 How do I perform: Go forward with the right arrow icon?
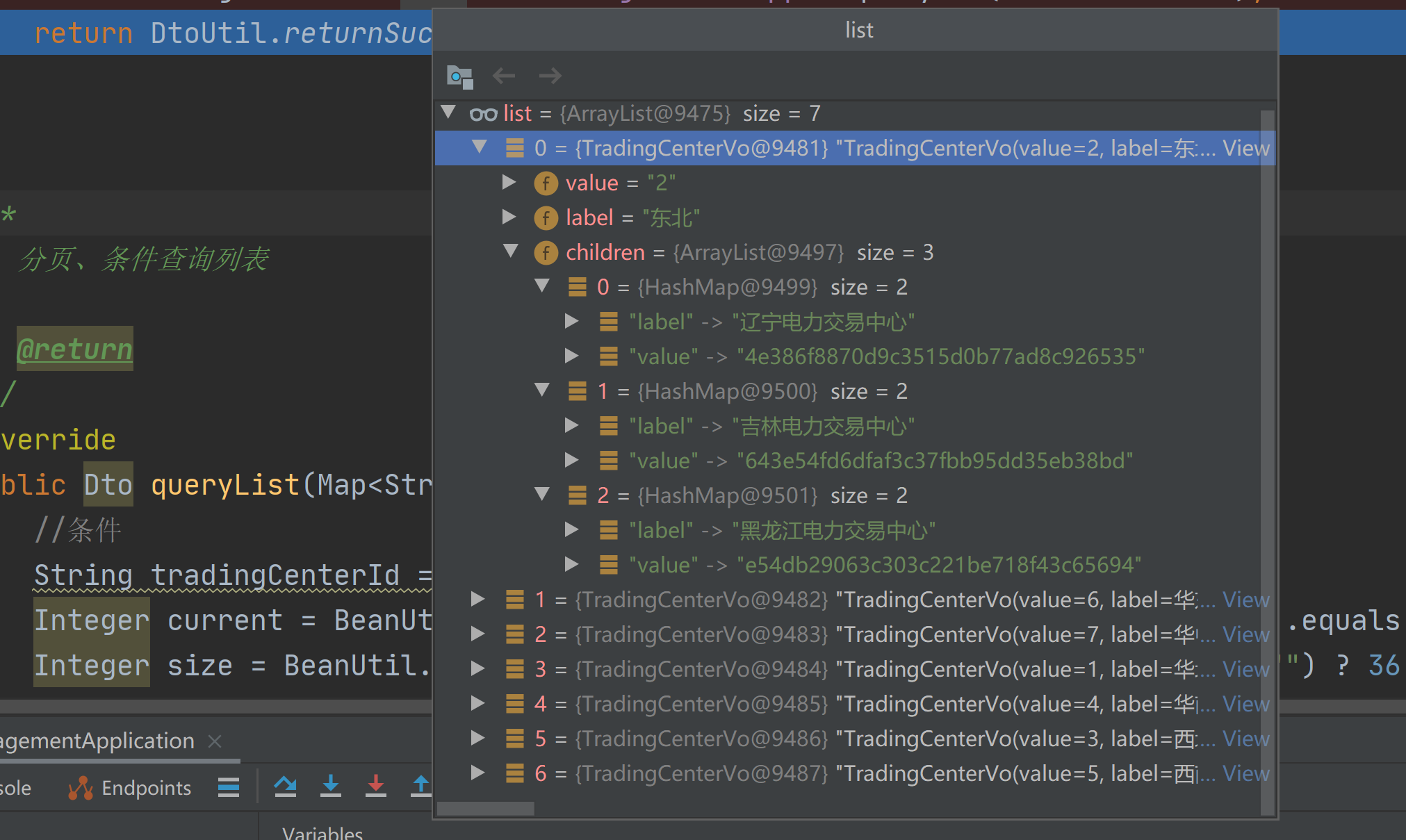(x=550, y=75)
